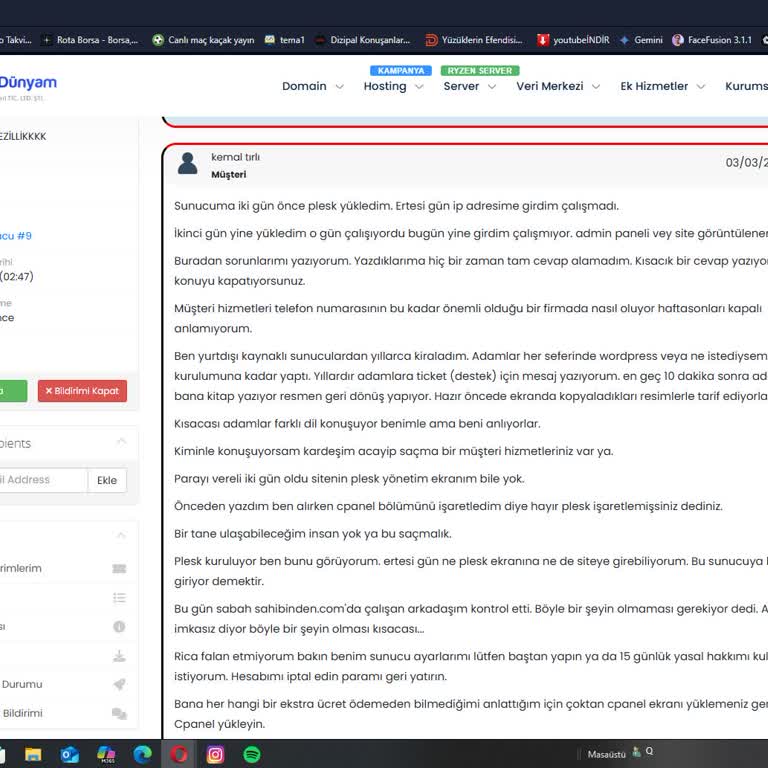Click the green button beside Bildirimi Kapat

tap(13, 391)
